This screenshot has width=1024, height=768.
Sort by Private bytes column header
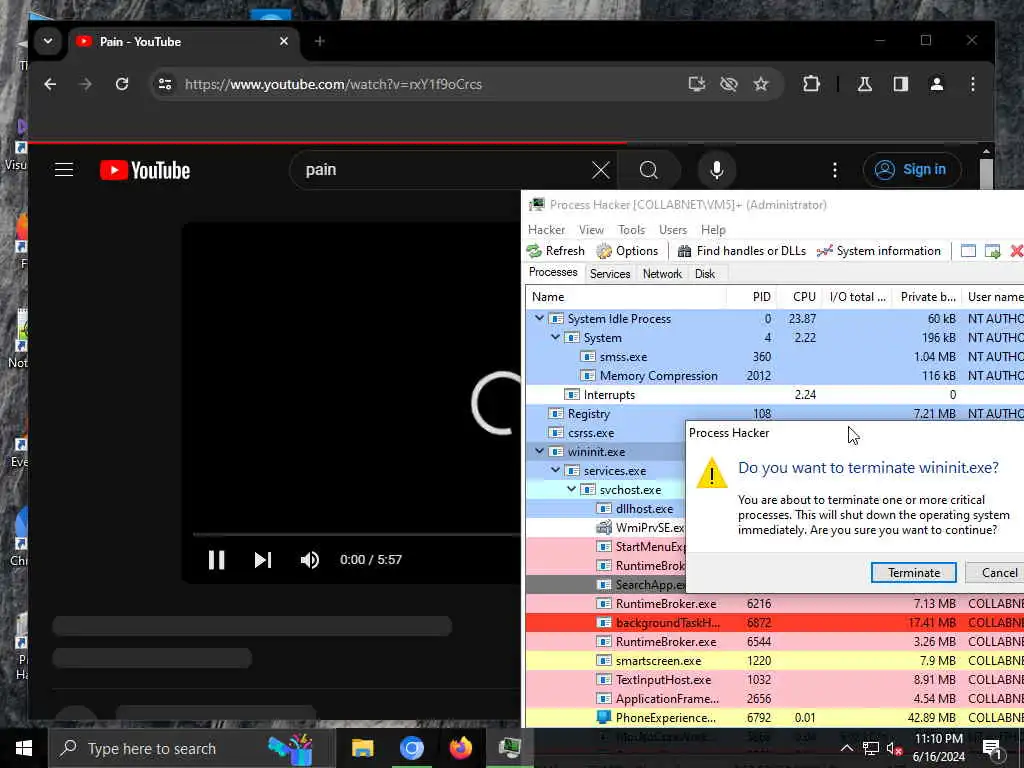tap(926, 296)
